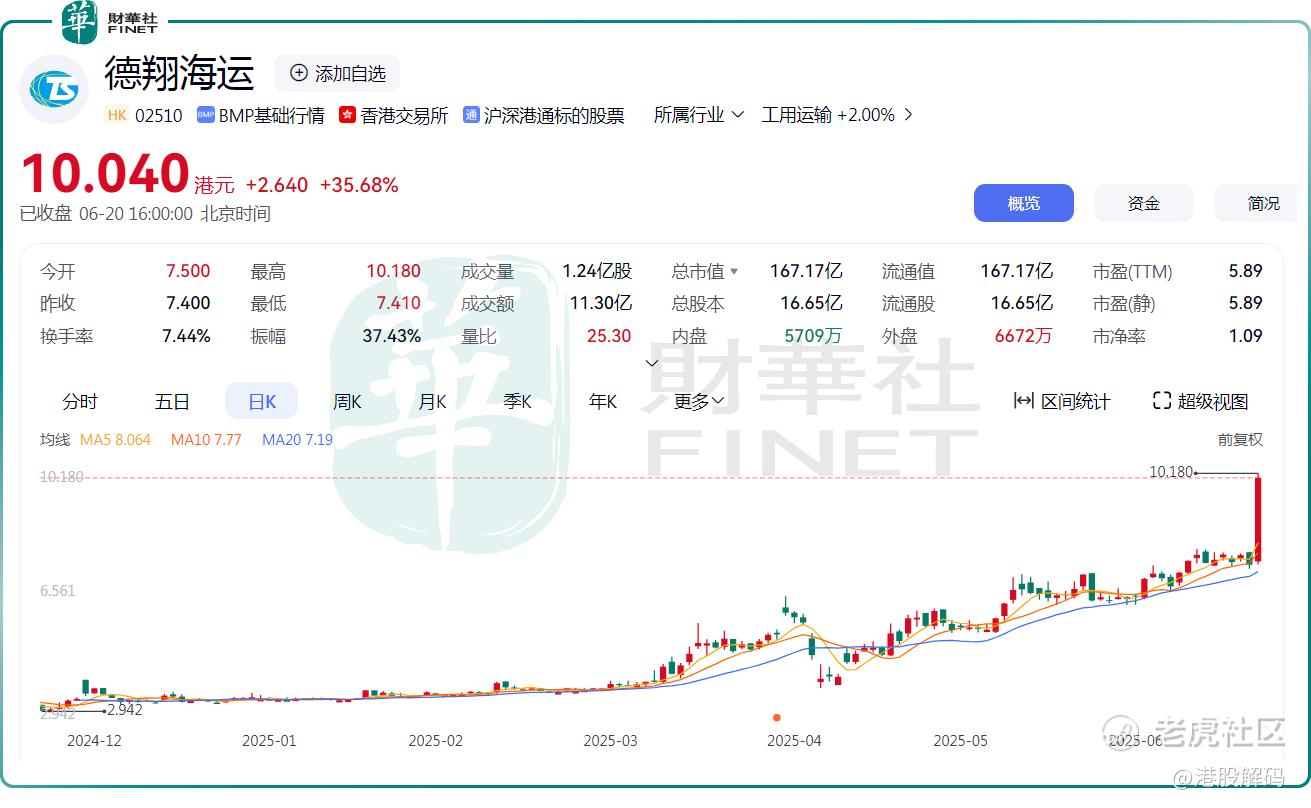Screen dimensions: 1311x808
Task: Switch to the 资金 tab
Action: [1144, 203]
